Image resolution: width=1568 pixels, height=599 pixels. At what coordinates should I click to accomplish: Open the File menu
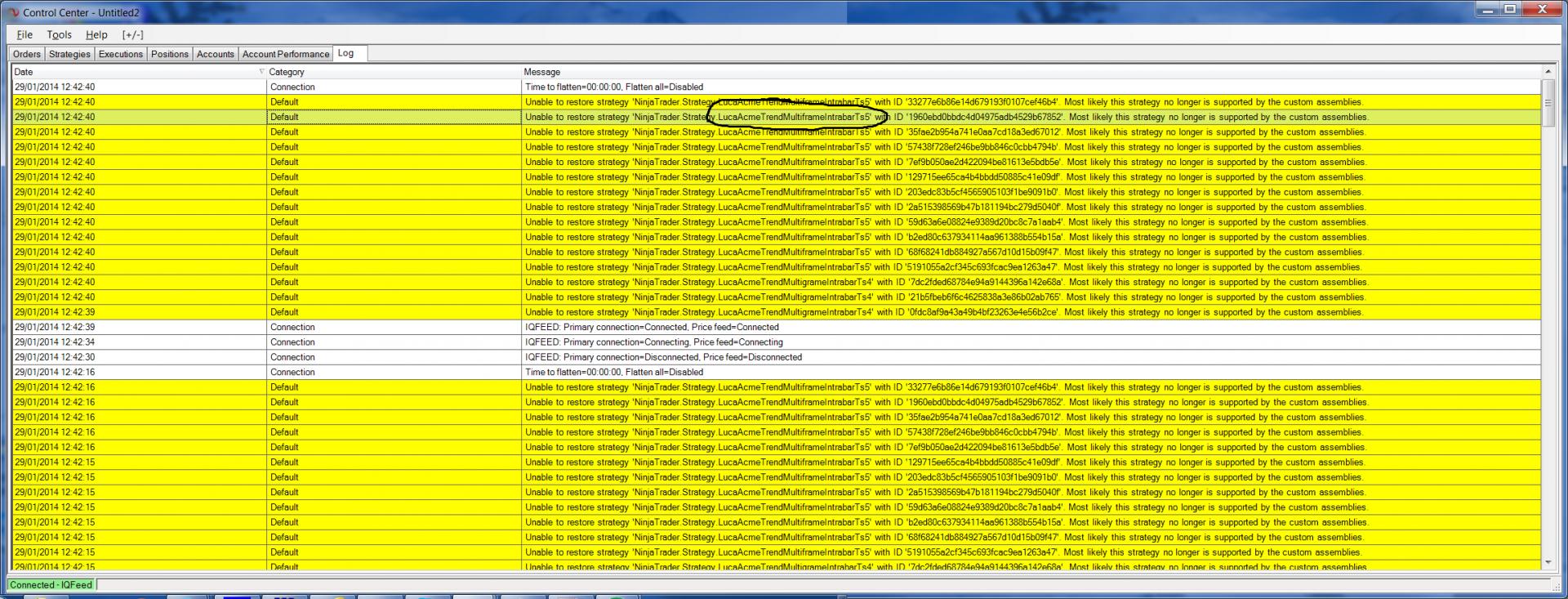click(x=24, y=34)
